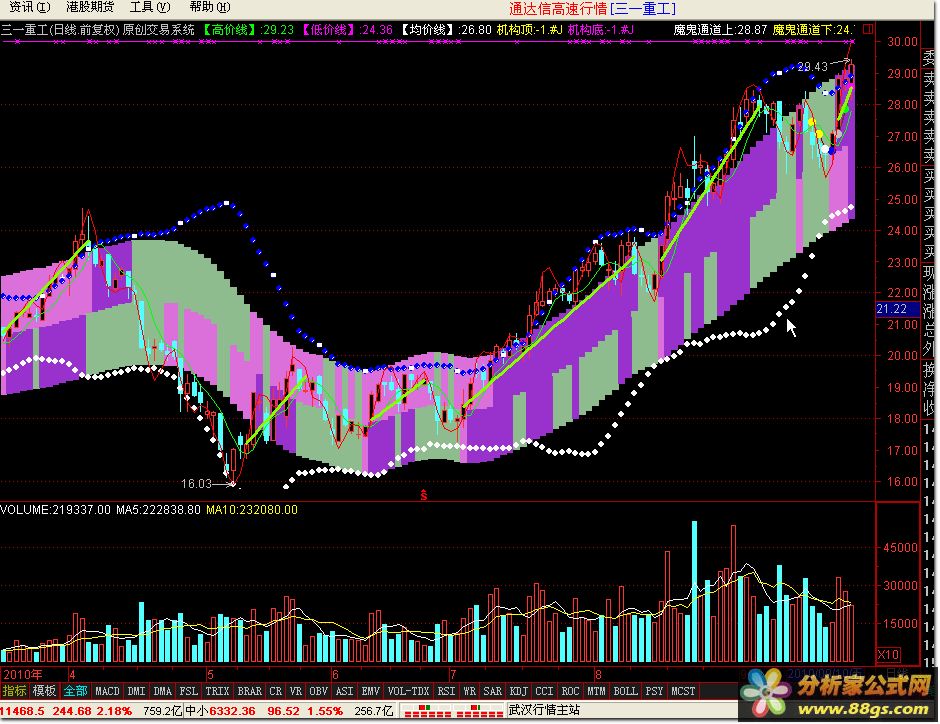940x724 pixels.
Task: Click the 29.43 high price label
Action: pyautogui.click(x=813, y=66)
